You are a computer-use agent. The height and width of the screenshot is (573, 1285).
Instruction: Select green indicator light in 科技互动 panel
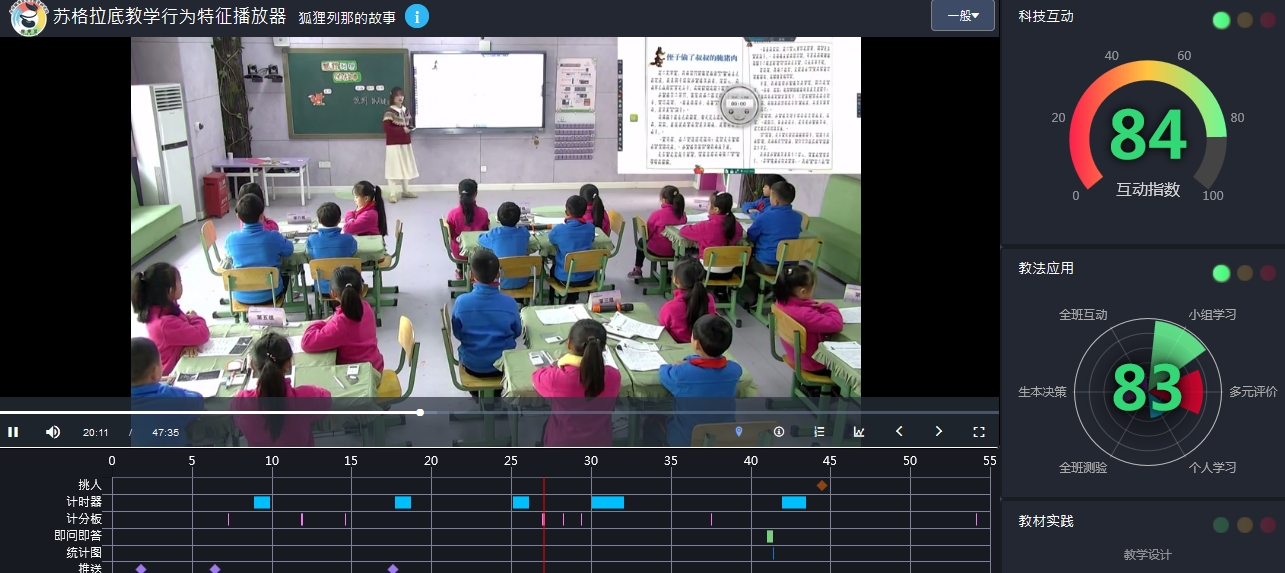click(x=1221, y=20)
